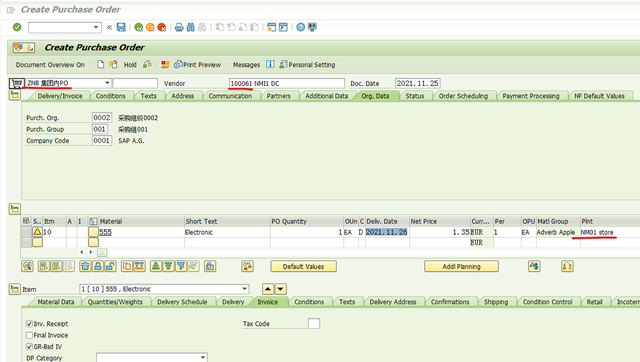Screen dimensions: 640x362
Task: Open the Condition Control item tab
Action: pos(547,302)
